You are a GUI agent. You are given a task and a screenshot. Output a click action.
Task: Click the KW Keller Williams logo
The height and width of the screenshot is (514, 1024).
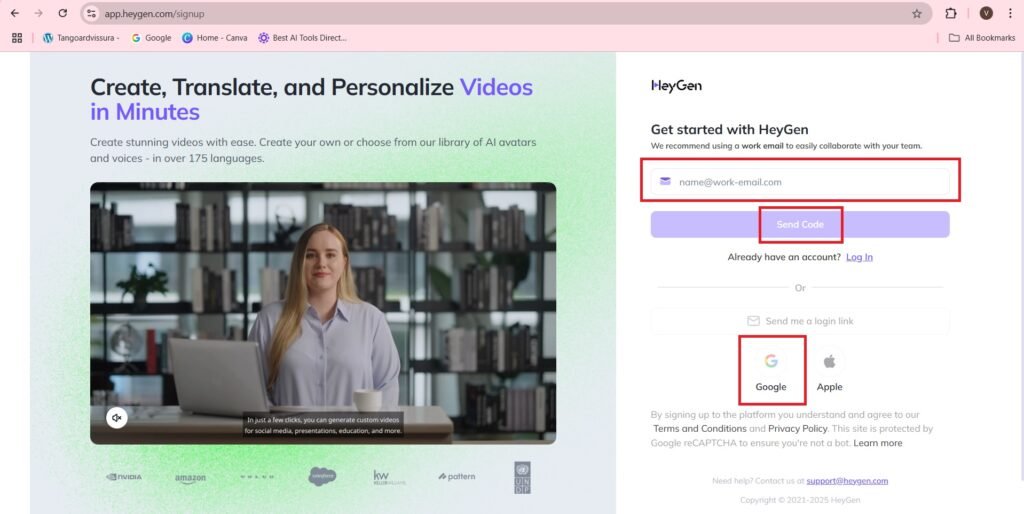389,477
